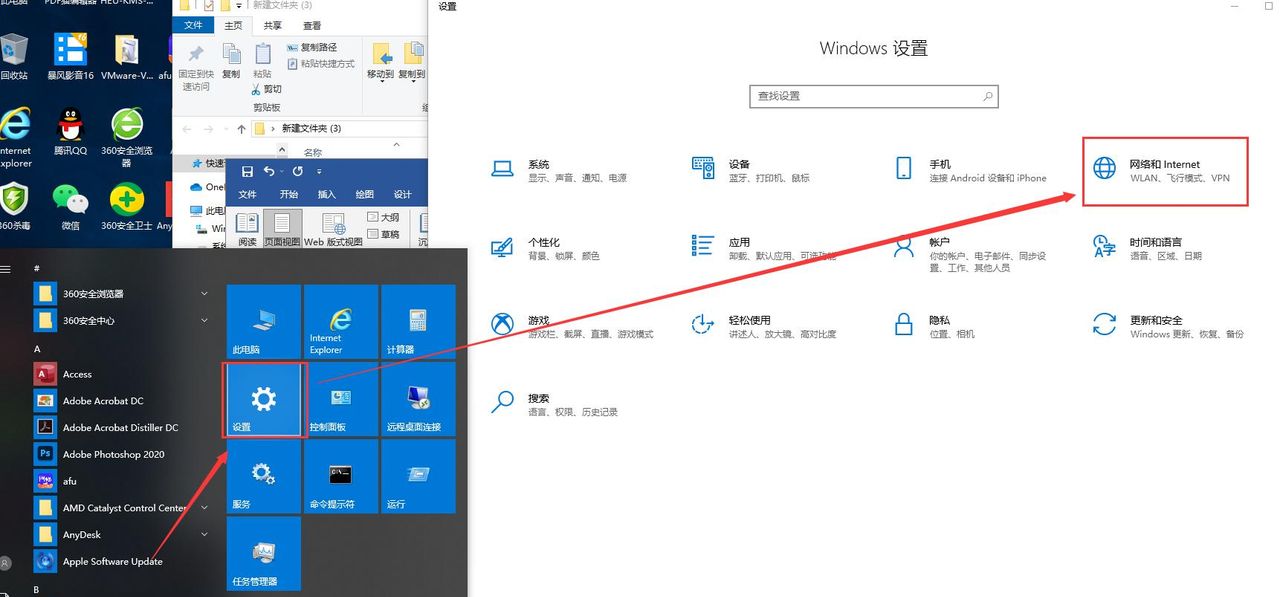
Task: Open the 计算器 tile in Start menu
Action: [x=418, y=320]
